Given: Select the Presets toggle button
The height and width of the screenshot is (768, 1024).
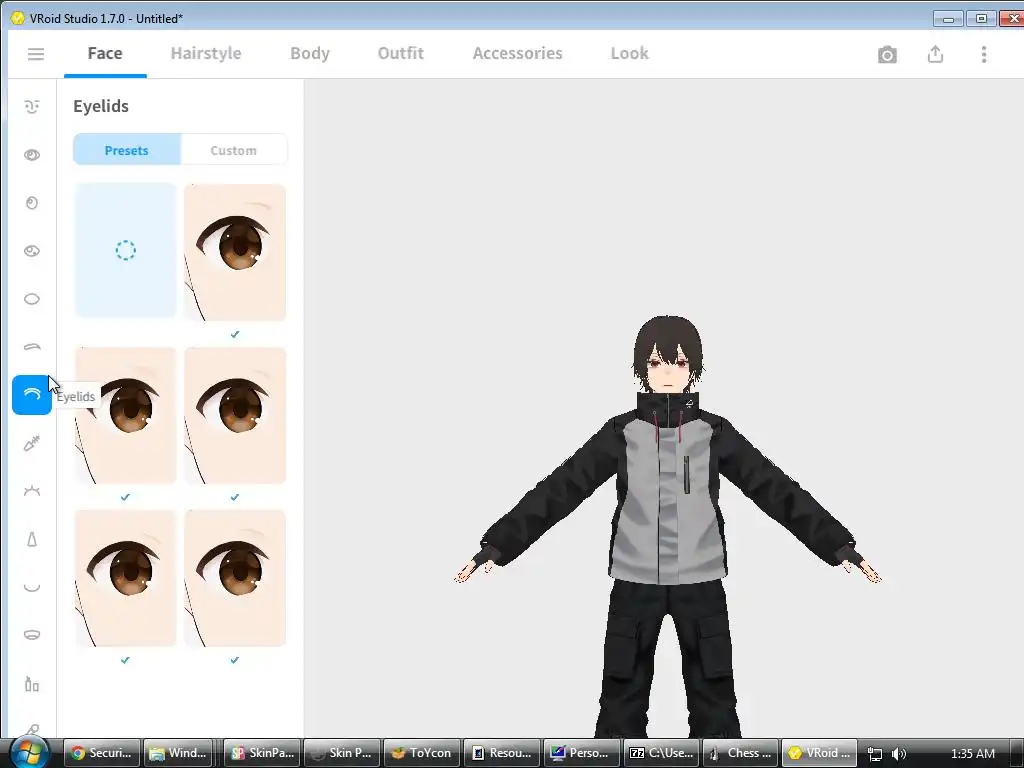Looking at the screenshot, I should click(x=127, y=150).
